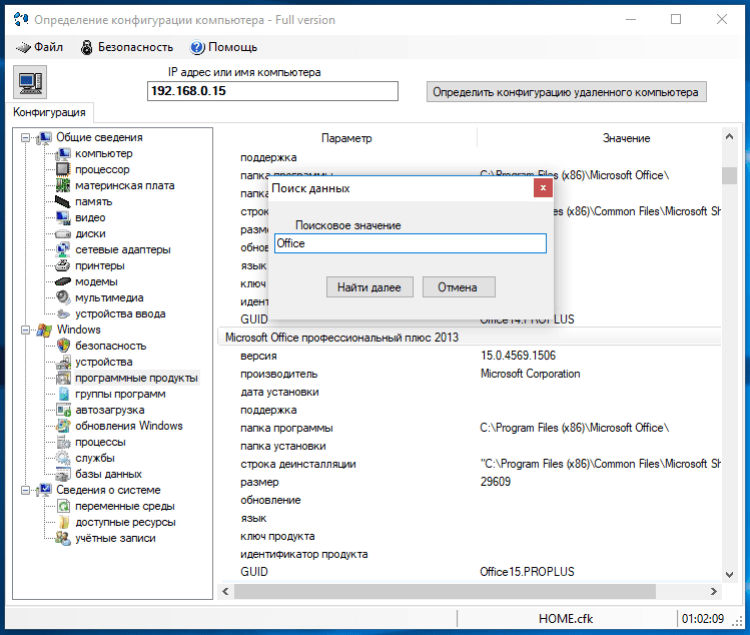Click the дата установки parameter
Screen dimensions: 750x635
[x=279, y=392]
